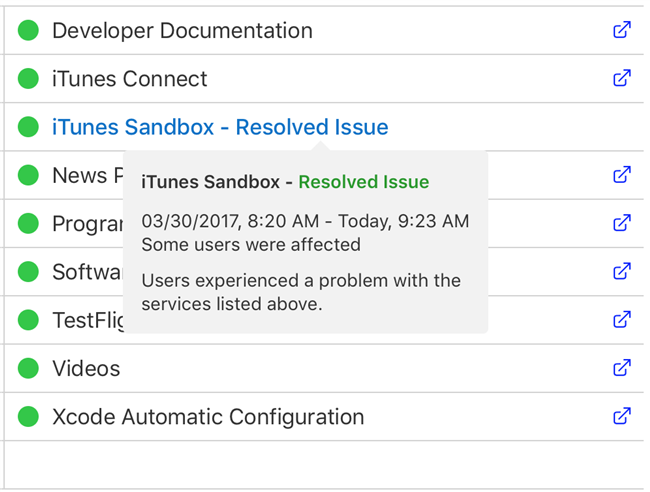Click green status dot beside iTunes Sandbox
The width and height of the screenshot is (650, 492).
point(28,127)
